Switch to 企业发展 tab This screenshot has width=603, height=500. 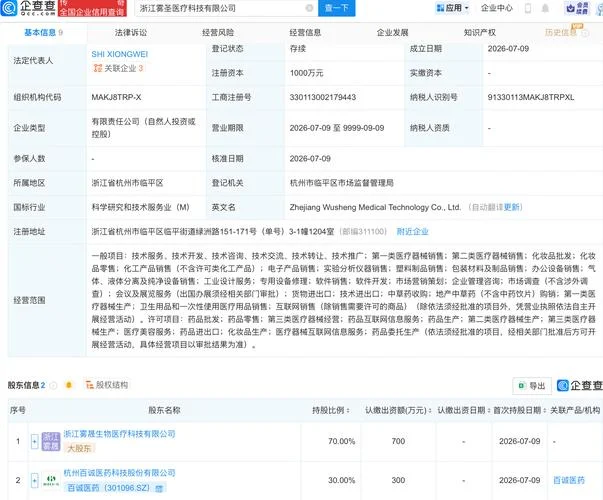(392, 33)
